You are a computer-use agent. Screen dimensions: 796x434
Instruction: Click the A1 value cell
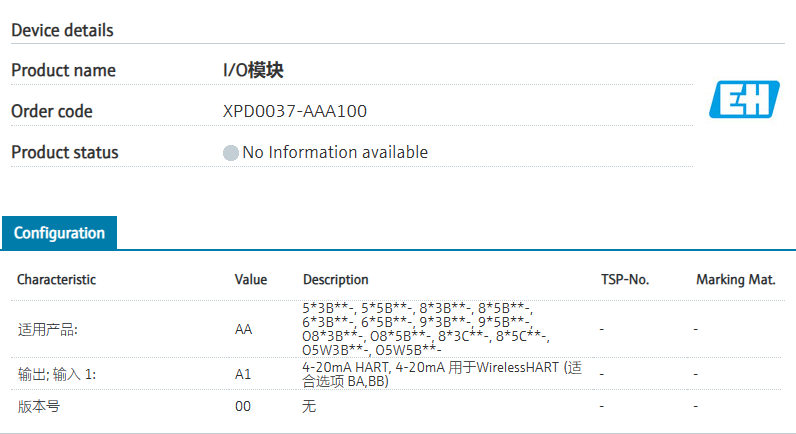[x=243, y=374]
